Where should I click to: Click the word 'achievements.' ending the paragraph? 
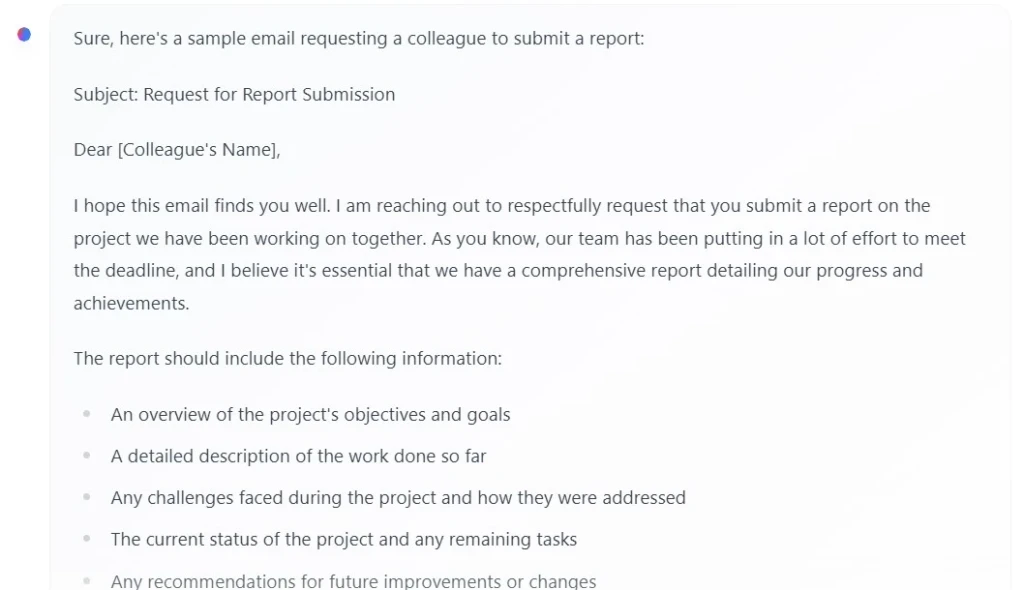(x=131, y=303)
